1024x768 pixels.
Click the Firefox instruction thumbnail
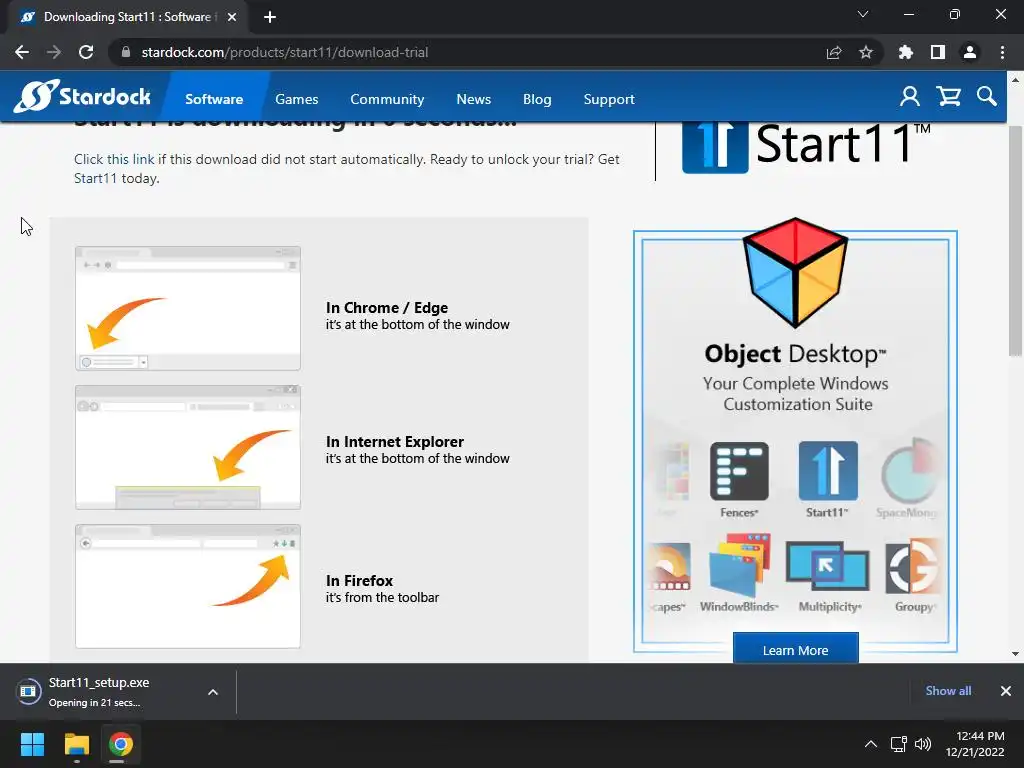pos(188,586)
